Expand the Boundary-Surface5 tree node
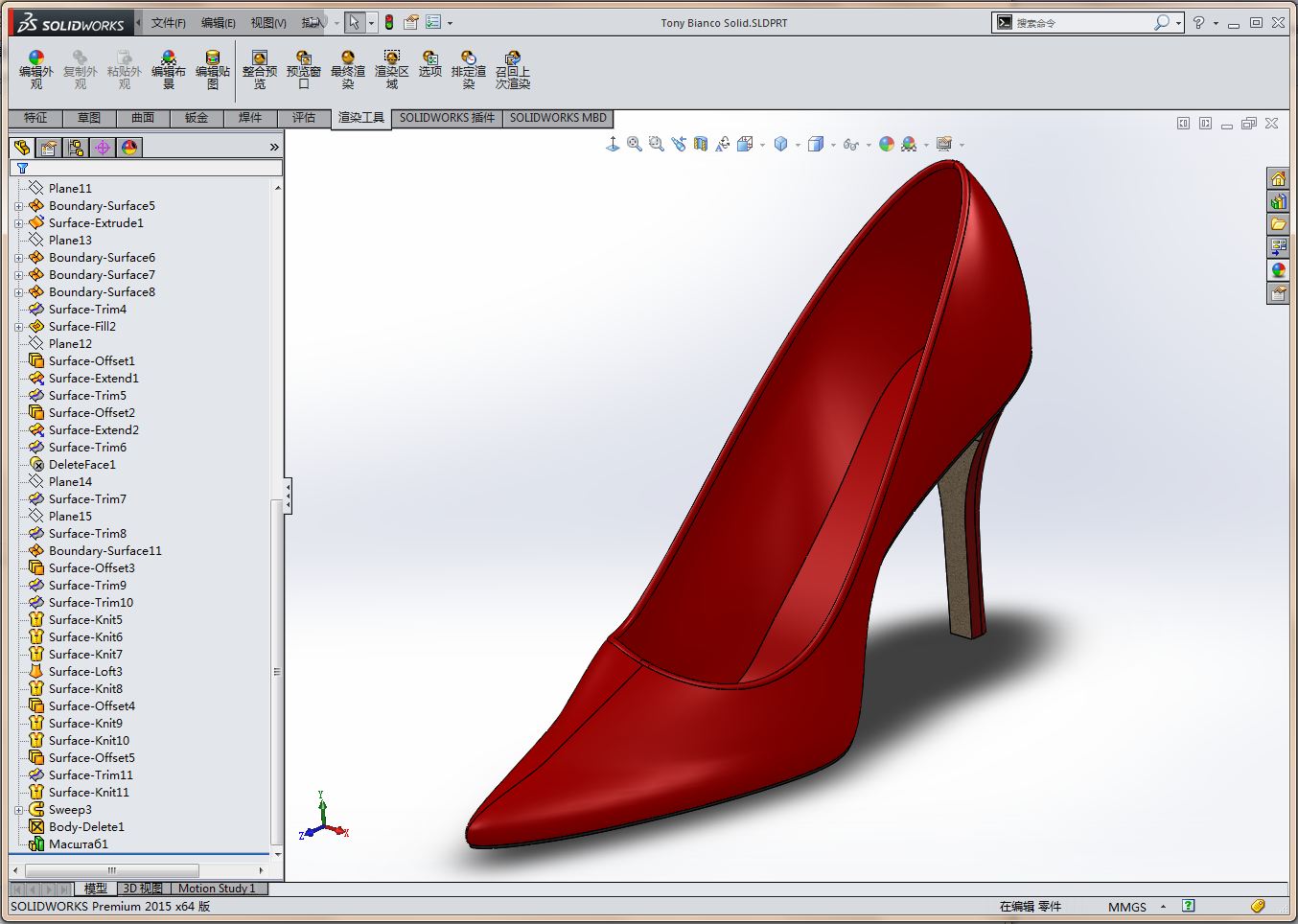 [x=18, y=206]
